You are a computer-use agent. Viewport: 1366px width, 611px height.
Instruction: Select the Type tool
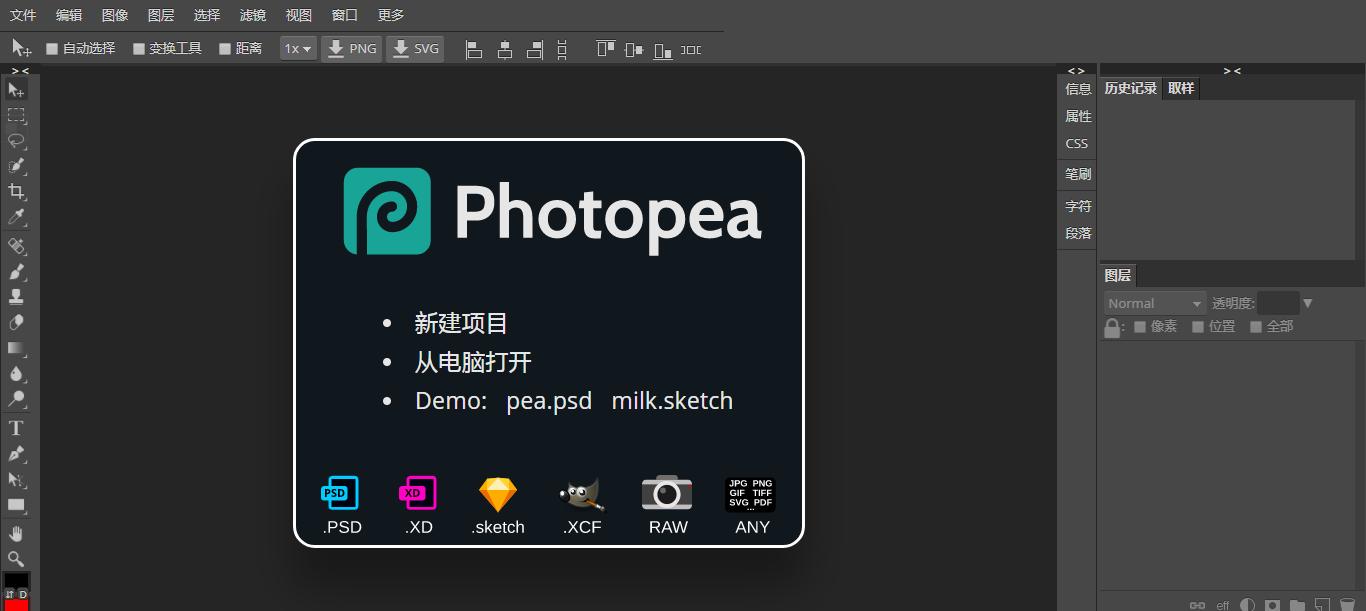[x=15, y=428]
